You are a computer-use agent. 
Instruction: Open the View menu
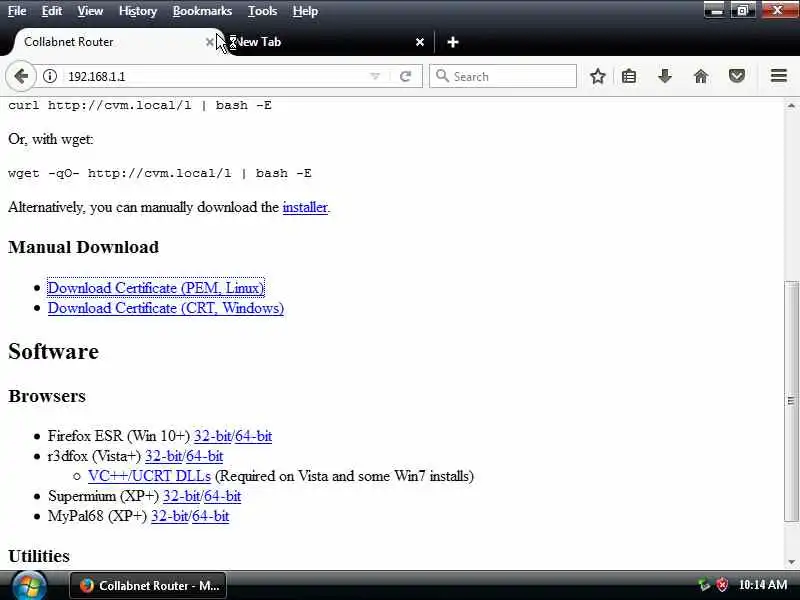(x=90, y=11)
